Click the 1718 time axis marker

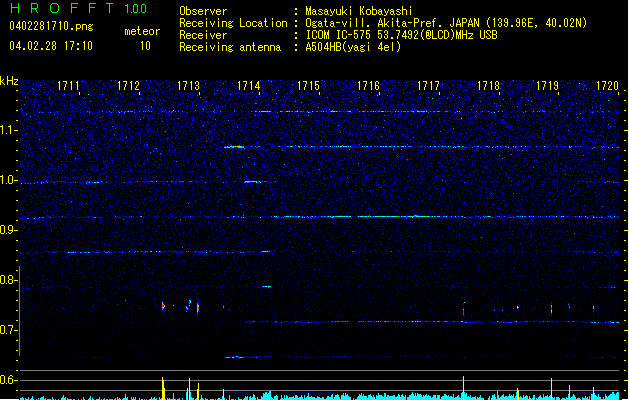pyautogui.click(x=488, y=86)
